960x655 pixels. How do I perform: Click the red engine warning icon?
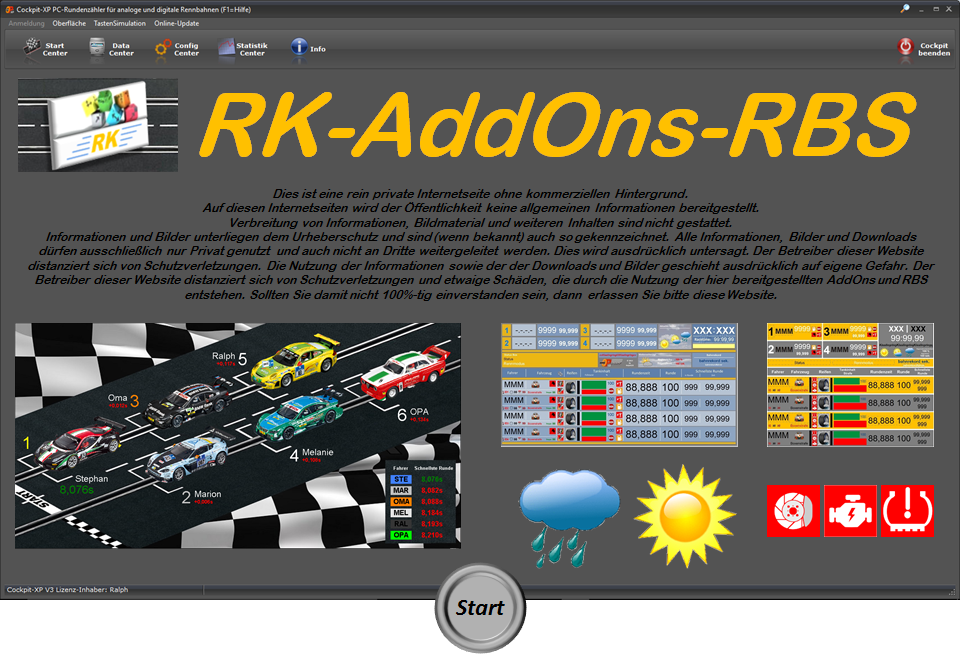[850, 511]
